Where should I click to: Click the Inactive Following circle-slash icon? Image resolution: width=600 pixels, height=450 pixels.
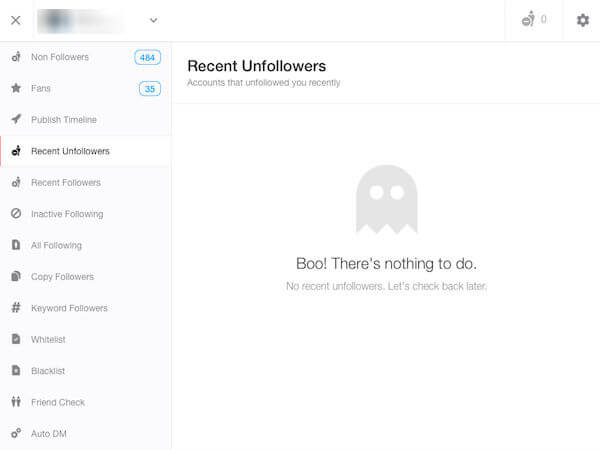coord(16,214)
